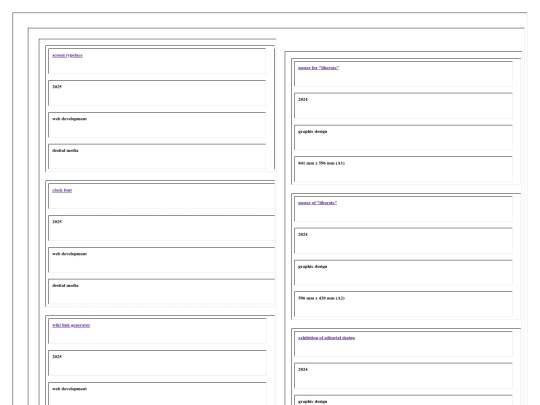Click the 2025 year cell under clock font
Screen dimensions: 540x405
[x=162, y=228]
